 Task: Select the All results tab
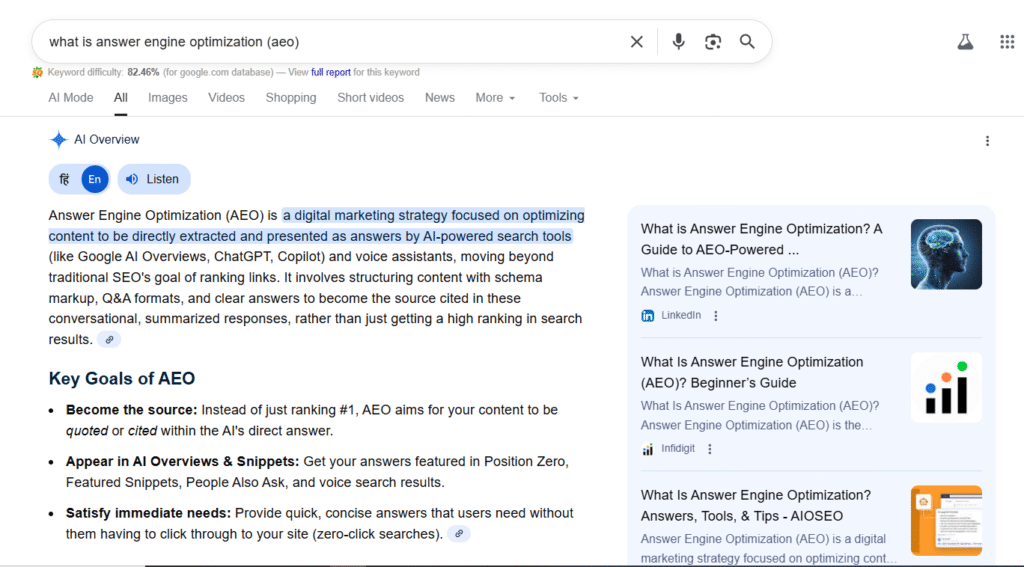[x=121, y=98]
